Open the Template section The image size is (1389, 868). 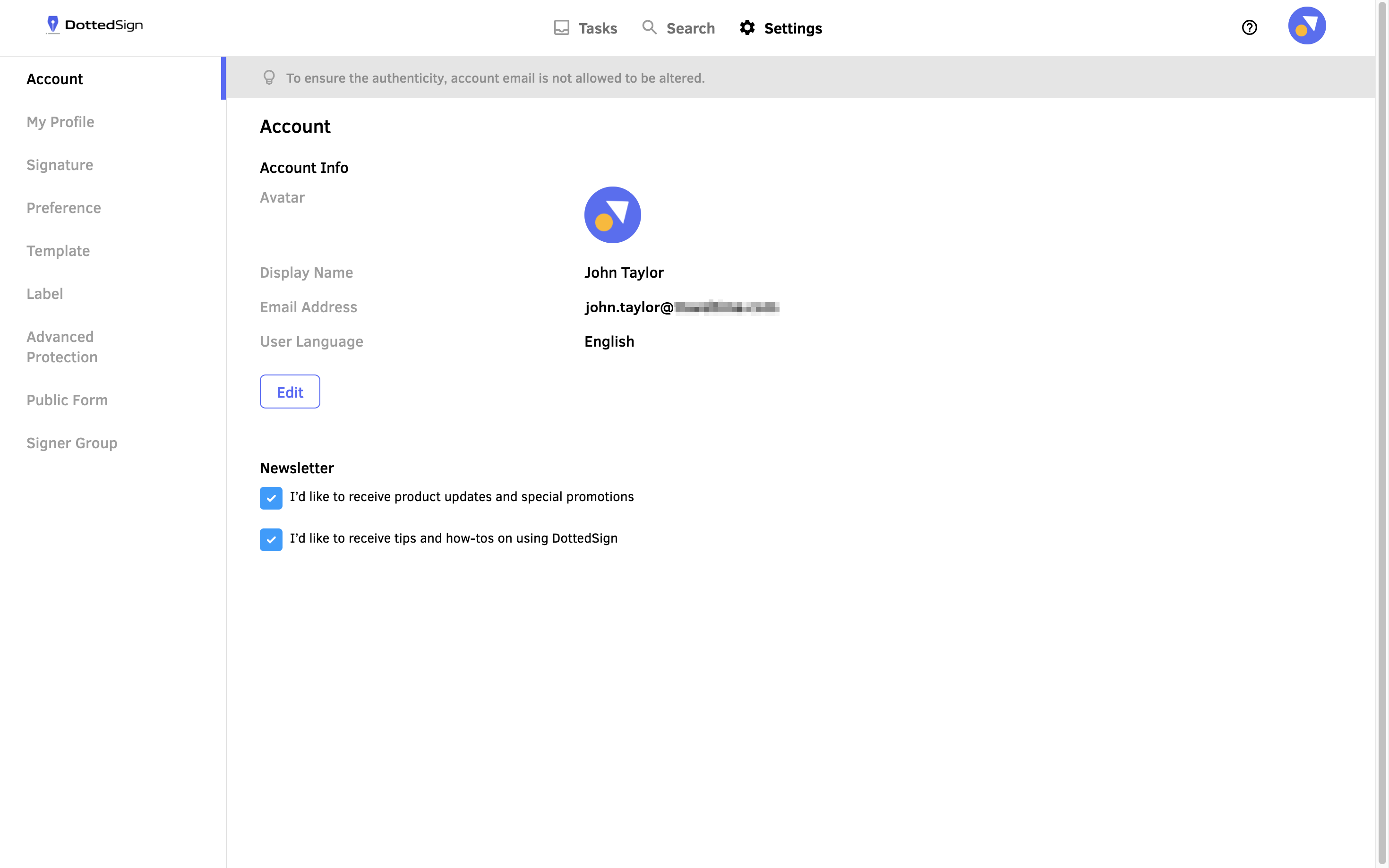point(58,251)
